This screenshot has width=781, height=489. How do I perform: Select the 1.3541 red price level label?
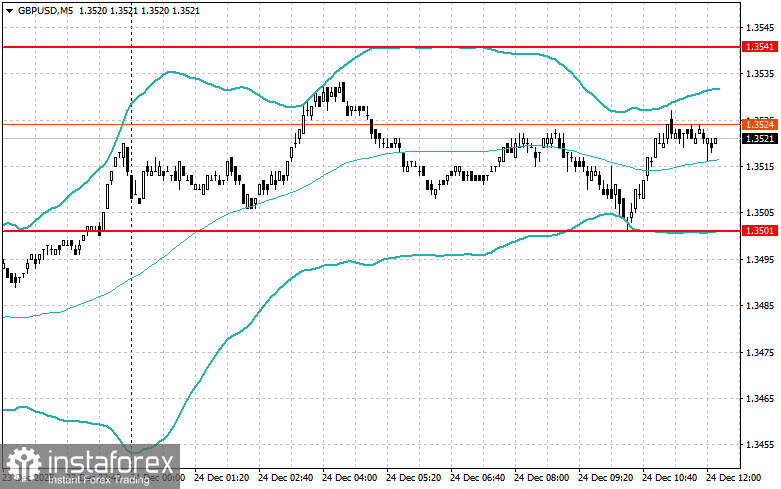click(x=760, y=47)
